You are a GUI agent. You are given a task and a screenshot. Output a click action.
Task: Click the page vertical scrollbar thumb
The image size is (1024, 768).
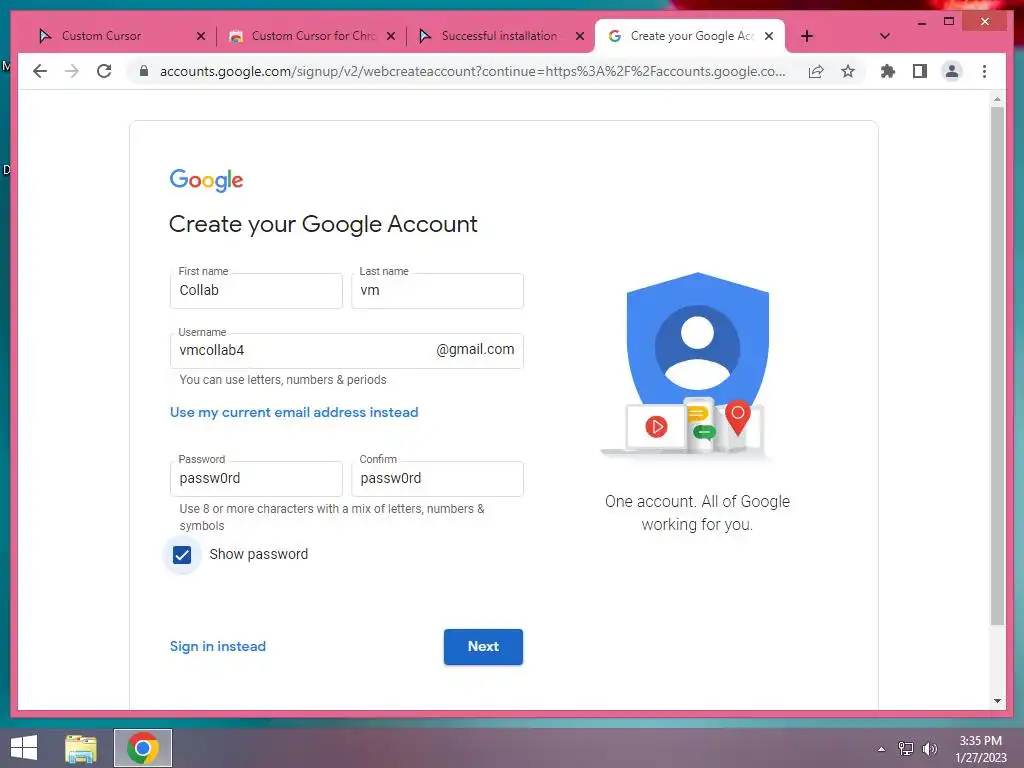point(997,366)
